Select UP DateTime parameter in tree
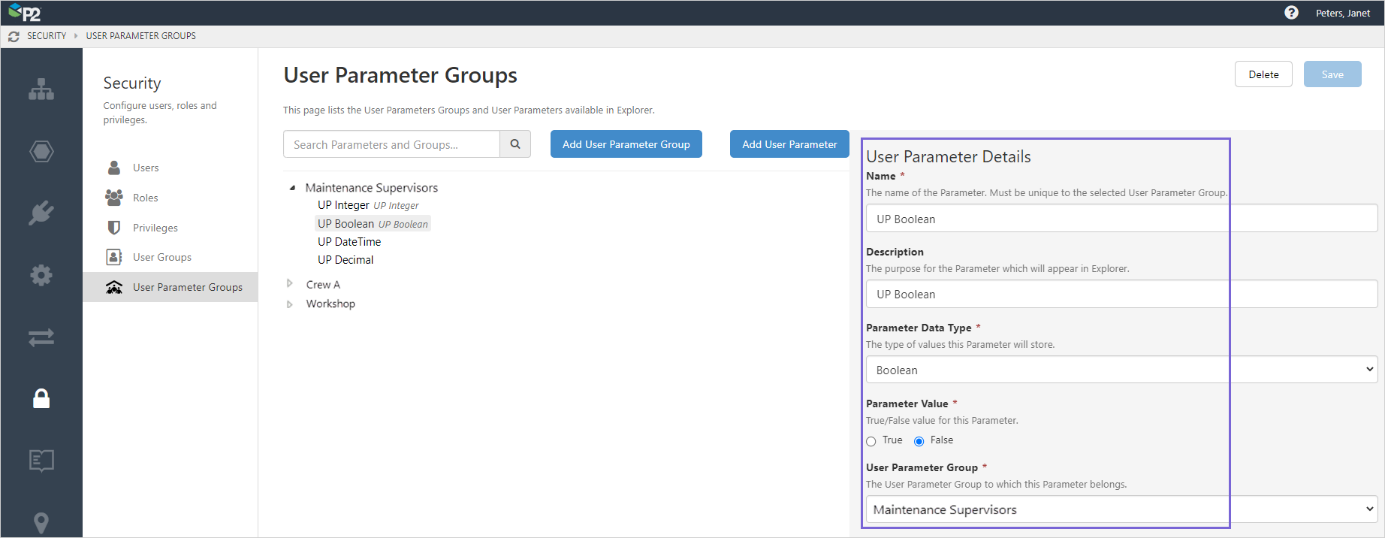 point(349,242)
